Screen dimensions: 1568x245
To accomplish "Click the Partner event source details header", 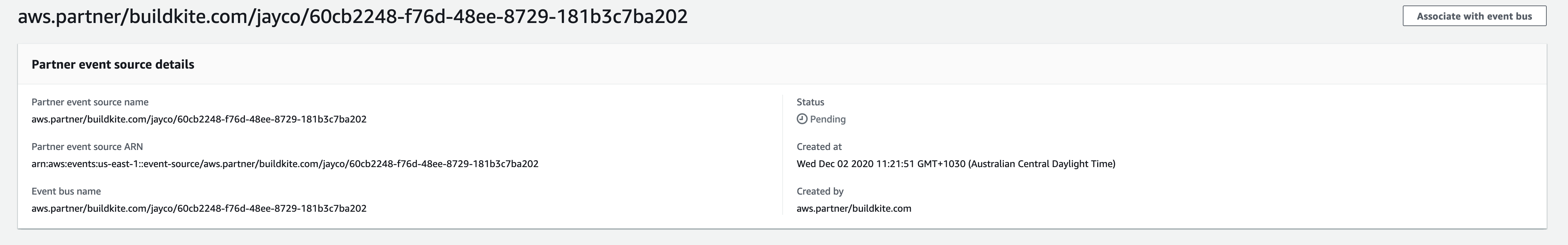I will click(x=113, y=65).
